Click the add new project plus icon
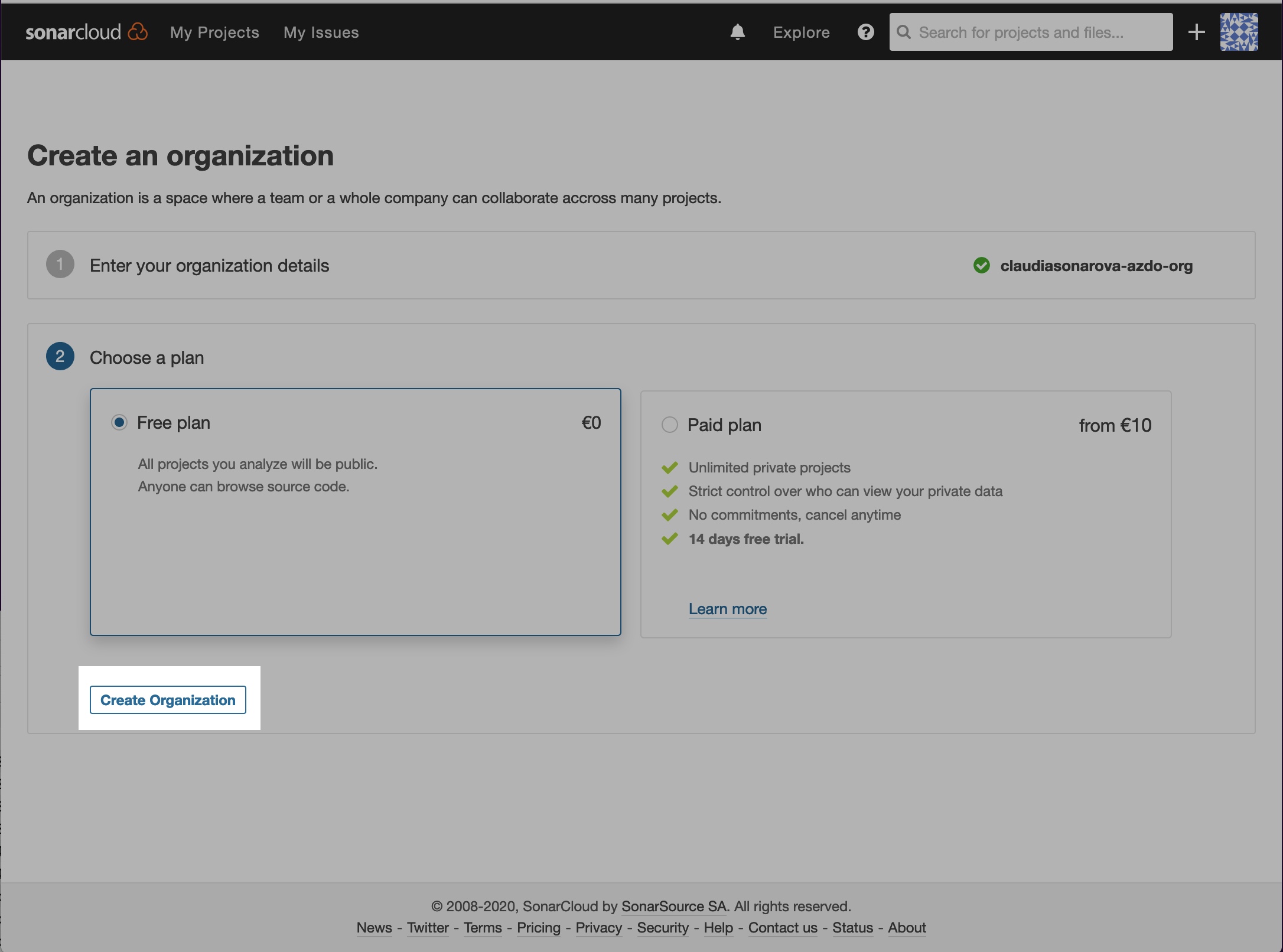This screenshot has width=1283, height=952. pyautogui.click(x=1196, y=31)
